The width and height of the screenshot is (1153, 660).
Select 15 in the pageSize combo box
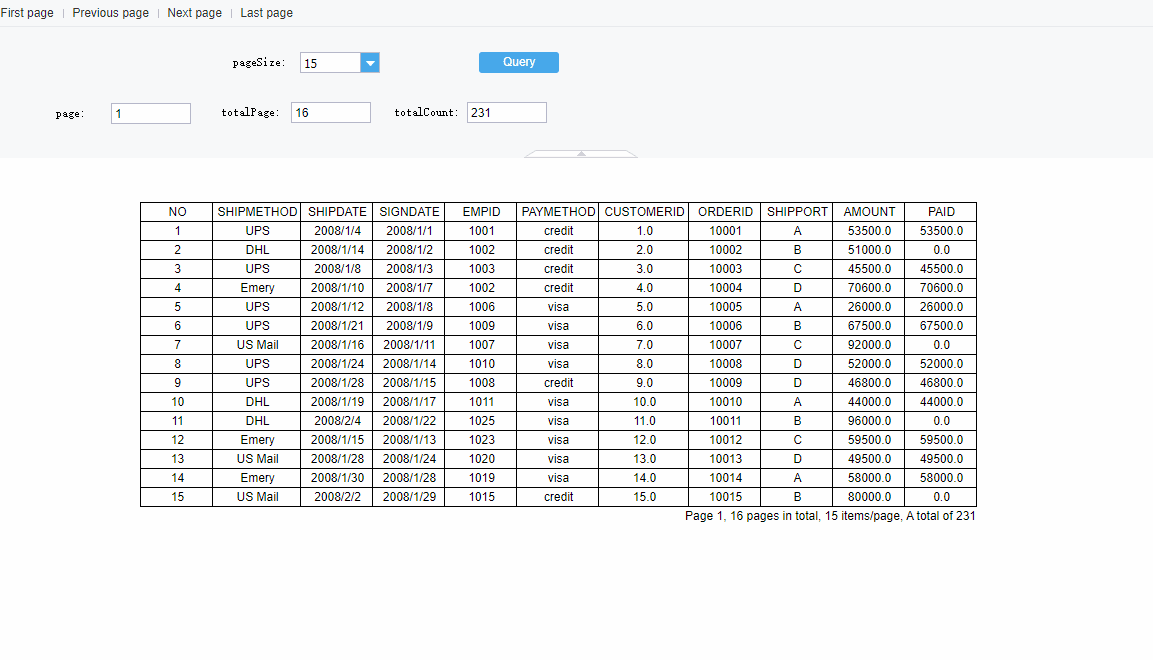[x=330, y=62]
